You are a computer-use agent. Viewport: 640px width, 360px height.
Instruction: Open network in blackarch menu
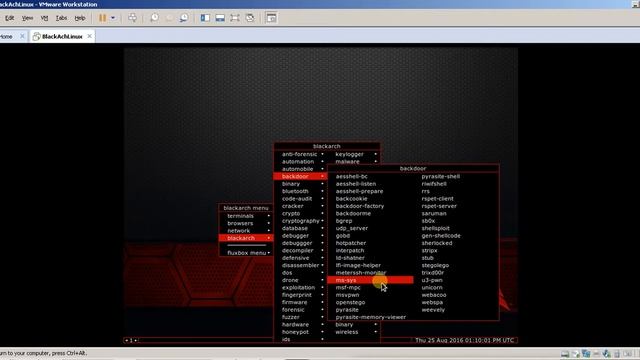pos(246,231)
